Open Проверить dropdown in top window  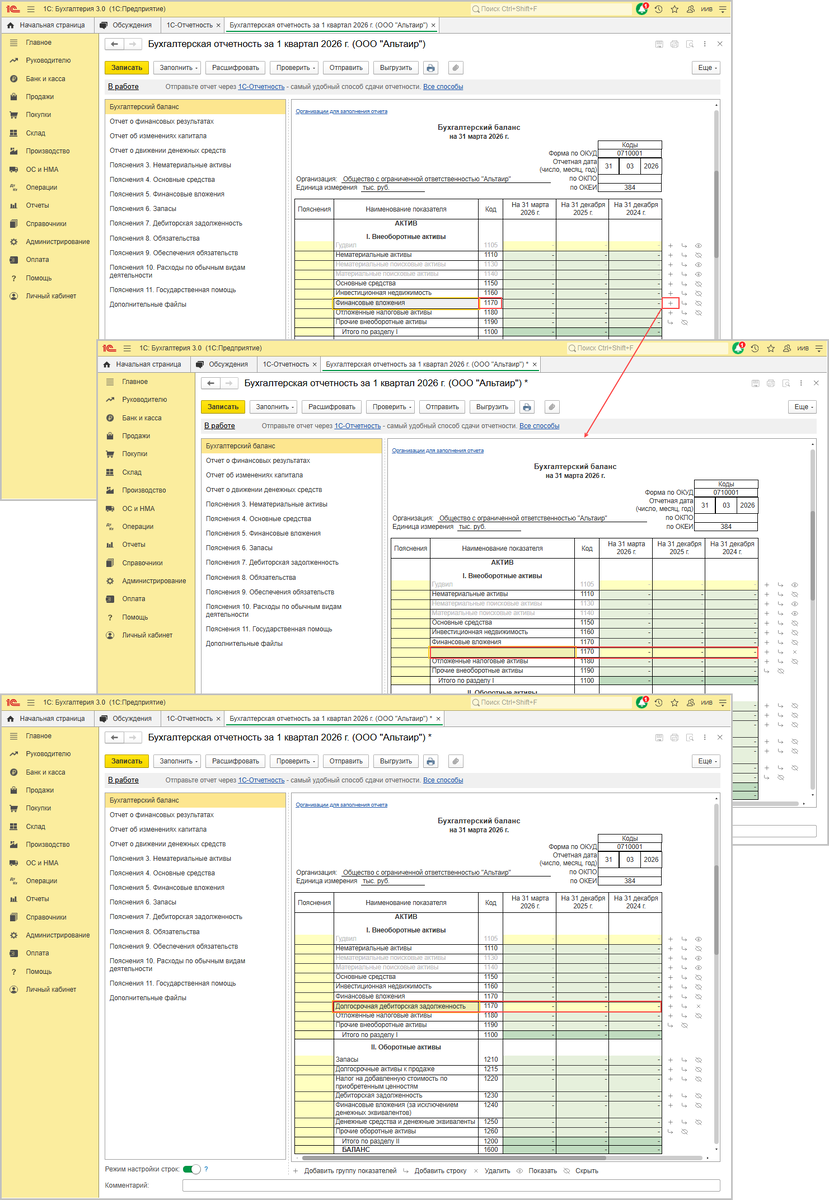[x=296, y=68]
